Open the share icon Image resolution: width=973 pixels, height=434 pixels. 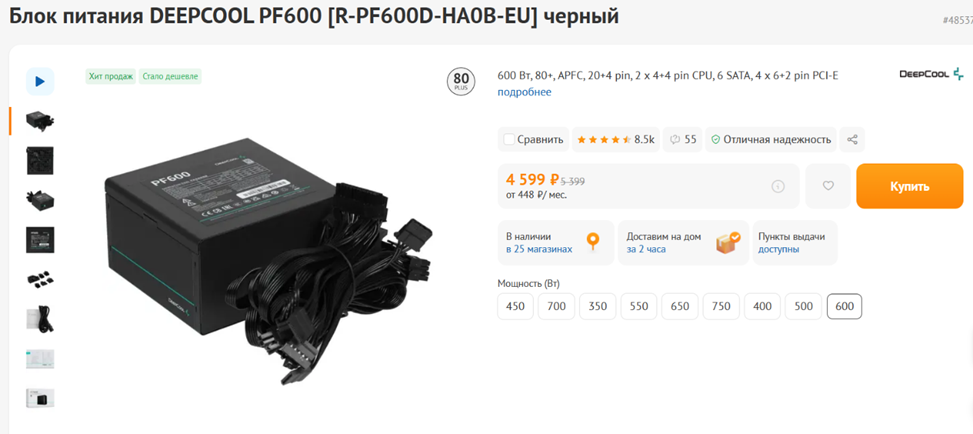click(852, 139)
